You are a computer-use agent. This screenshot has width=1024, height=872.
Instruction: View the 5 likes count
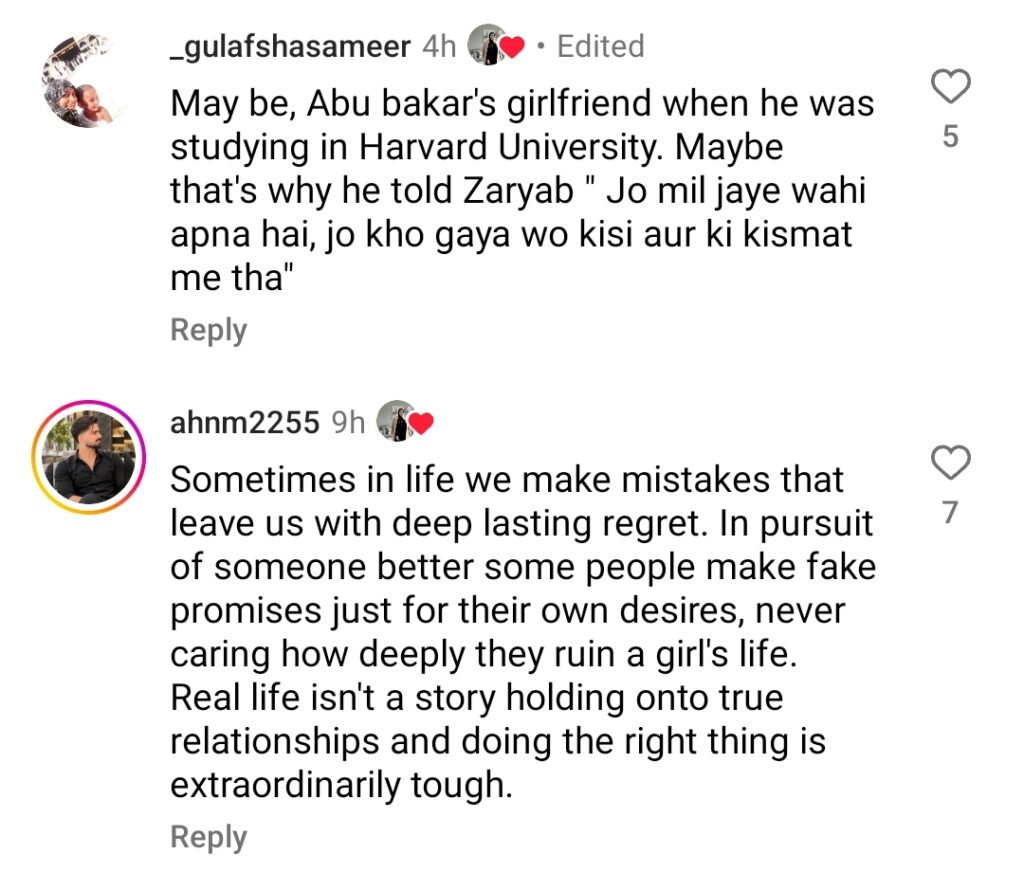click(951, 137)
